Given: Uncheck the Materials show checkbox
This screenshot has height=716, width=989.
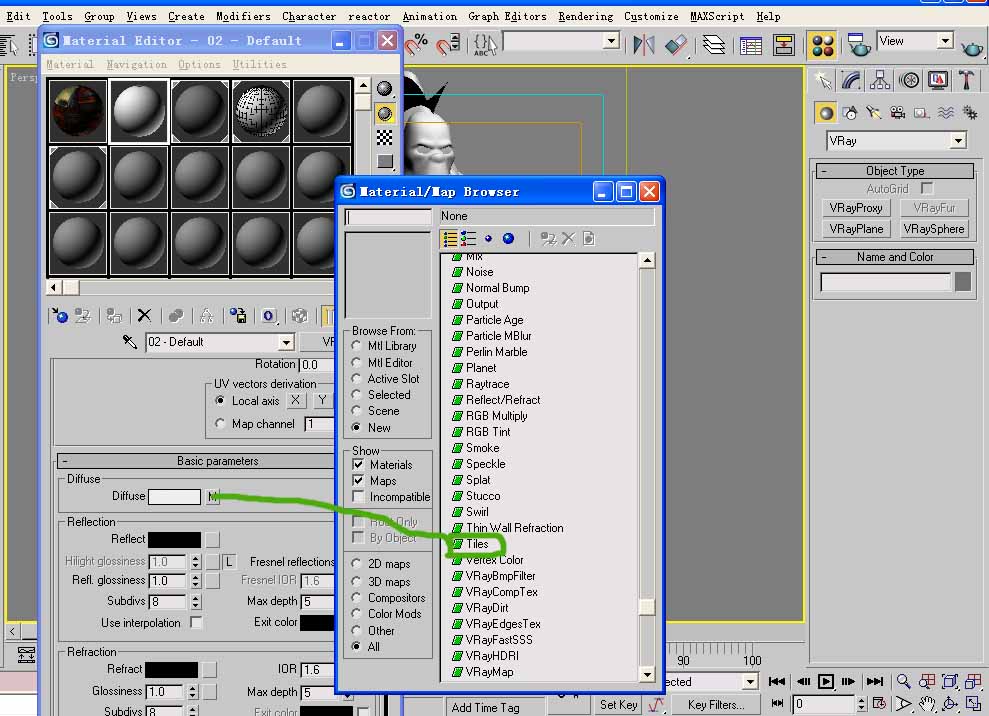Looking at the screenshot, I should point(358,465).
